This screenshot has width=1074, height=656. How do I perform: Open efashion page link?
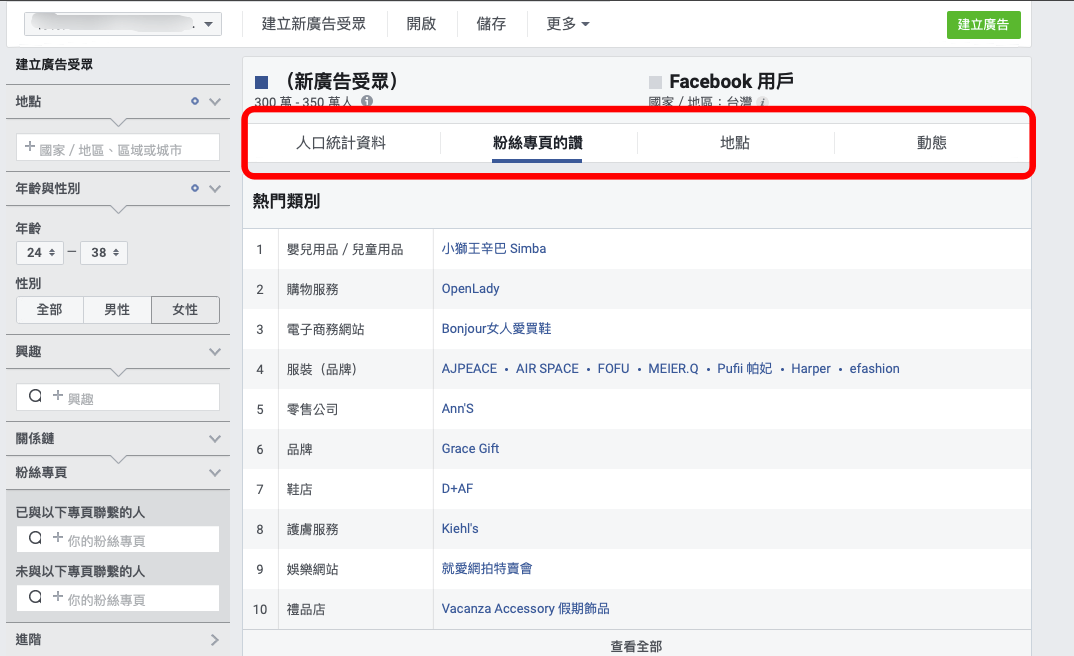[x=875, y=368]
